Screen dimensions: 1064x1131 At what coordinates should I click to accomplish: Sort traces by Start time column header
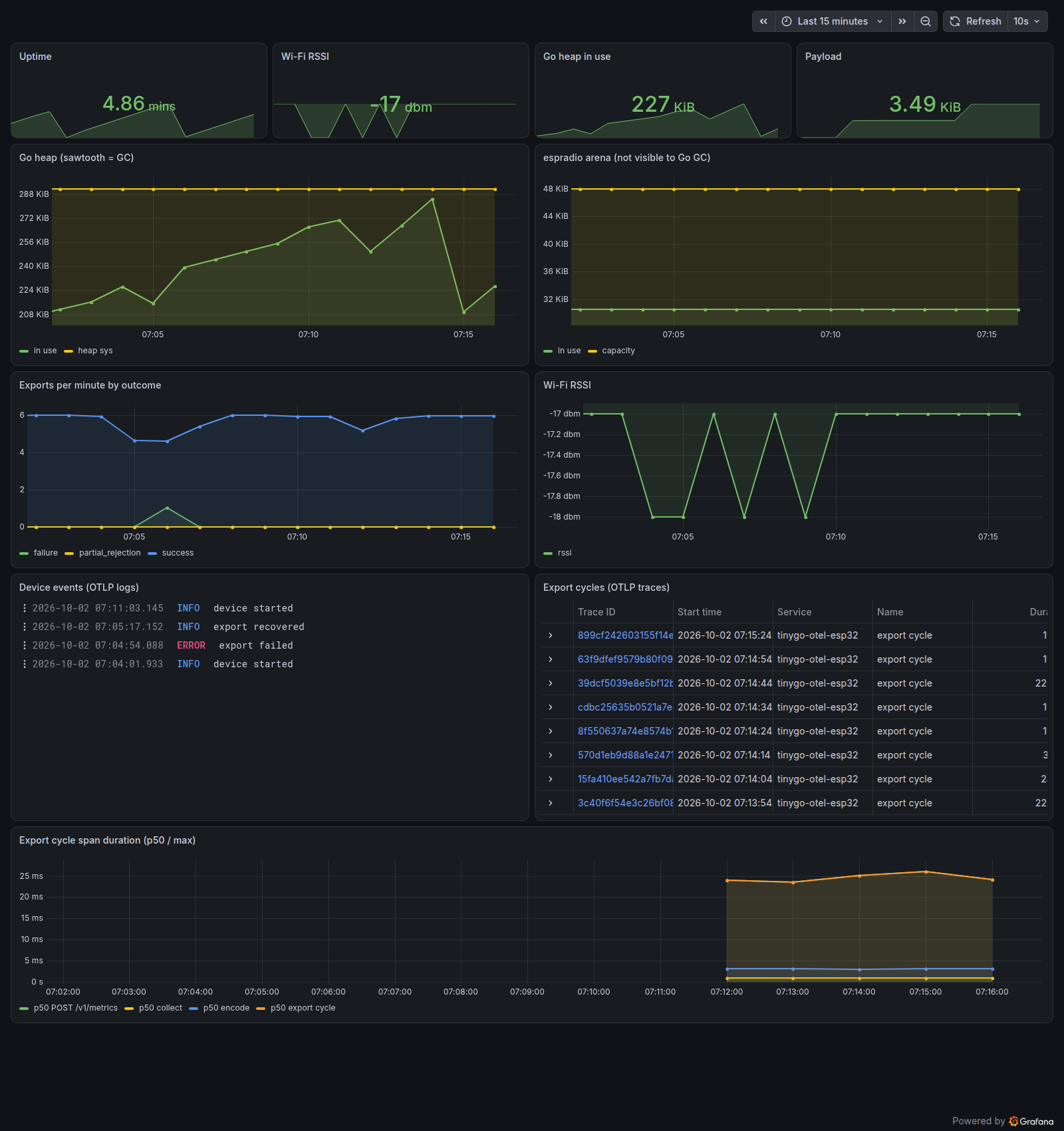[x=700, y=612]
